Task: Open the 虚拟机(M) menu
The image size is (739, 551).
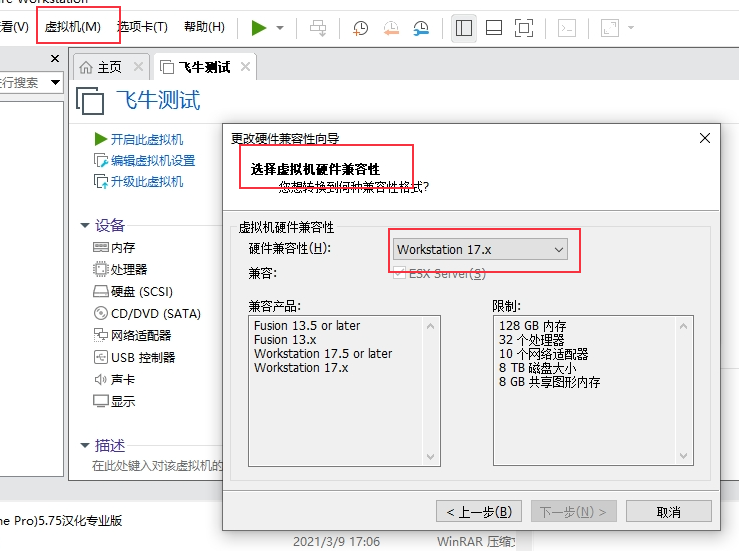Action: click(73, 27)
